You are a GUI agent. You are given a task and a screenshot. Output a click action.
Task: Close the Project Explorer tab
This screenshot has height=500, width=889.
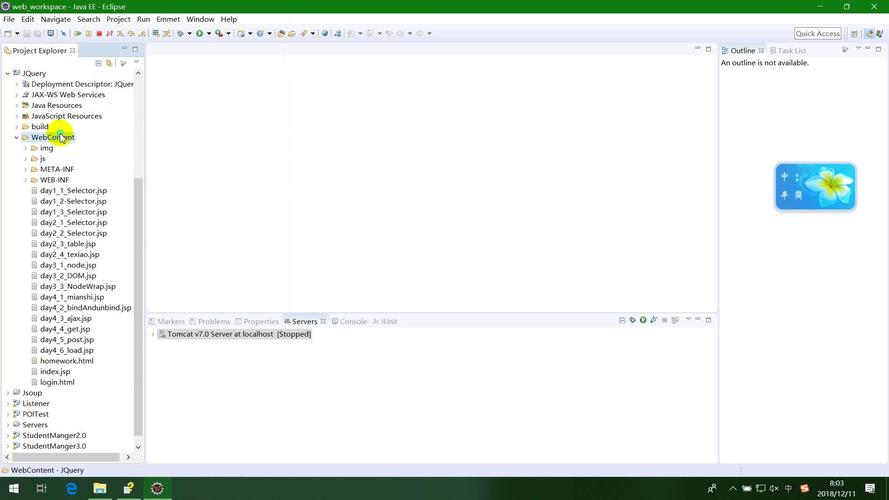click(x=73, y=50)
